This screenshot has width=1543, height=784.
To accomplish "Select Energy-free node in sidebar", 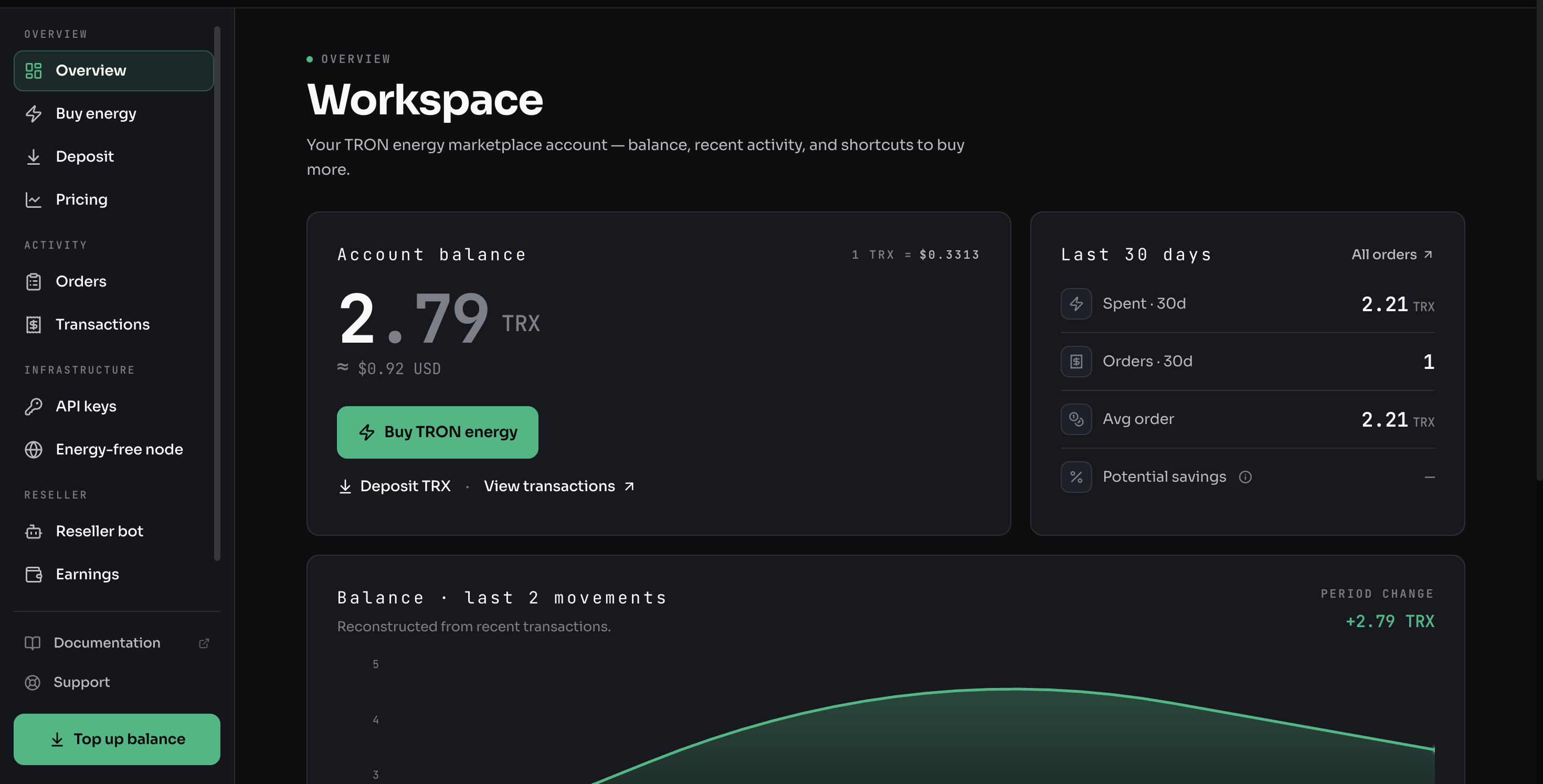I will click(x=114, y=450).
